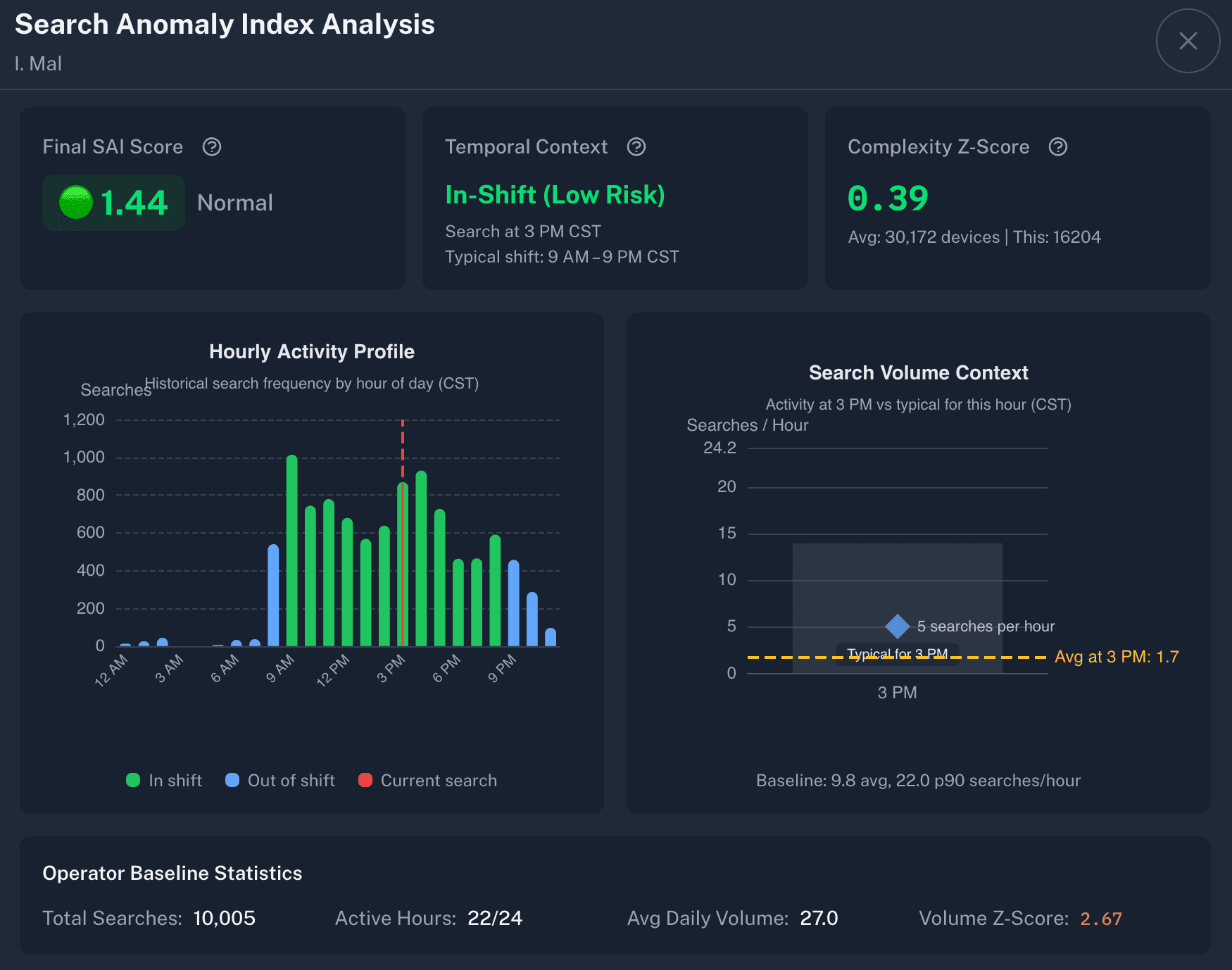1232x970 pixels.
Task: Open help icon beside Final SAI Score
Action: (x=212, y=146)
